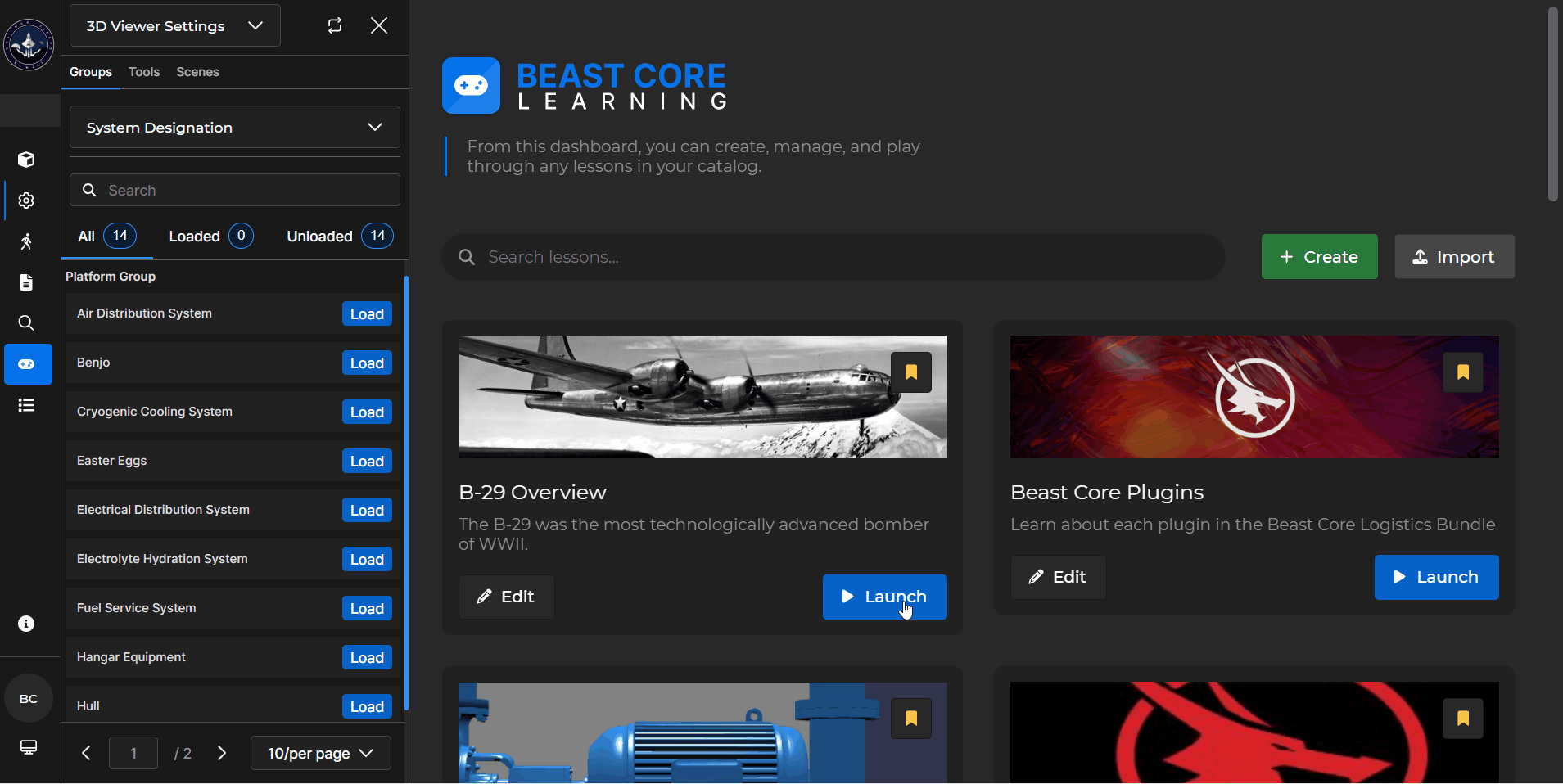Click the Import button
The image size is (1563, 784).
pos(1454,257)
